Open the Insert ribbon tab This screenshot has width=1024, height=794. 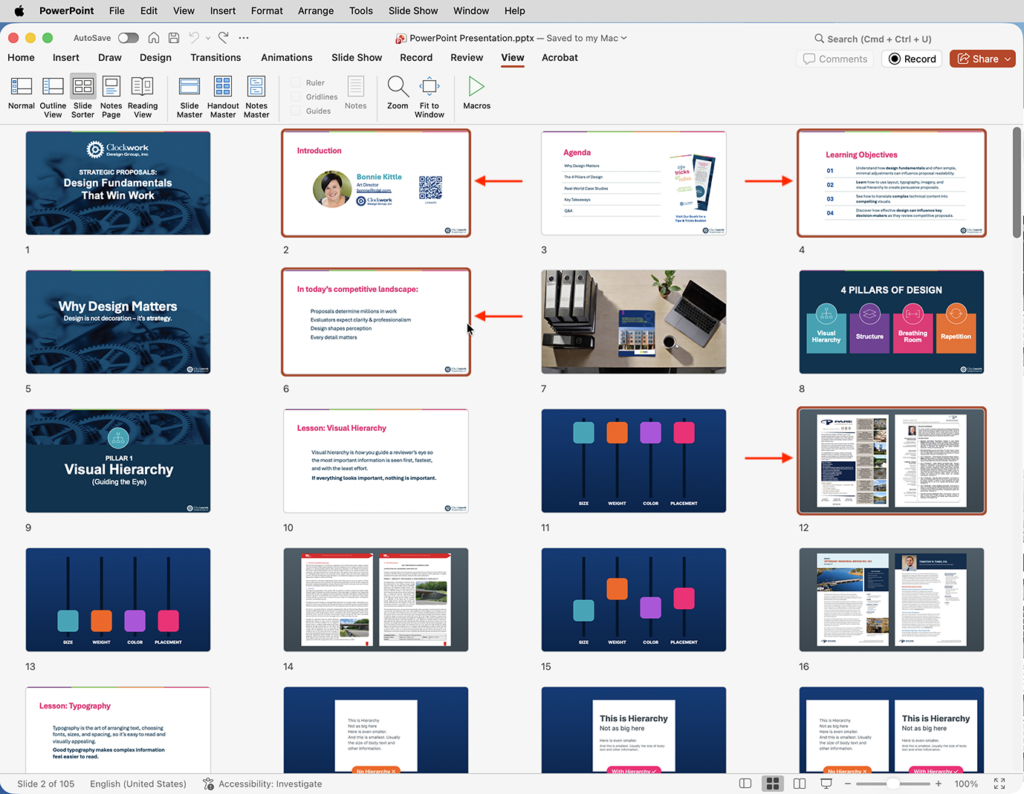tap(66, 57)
